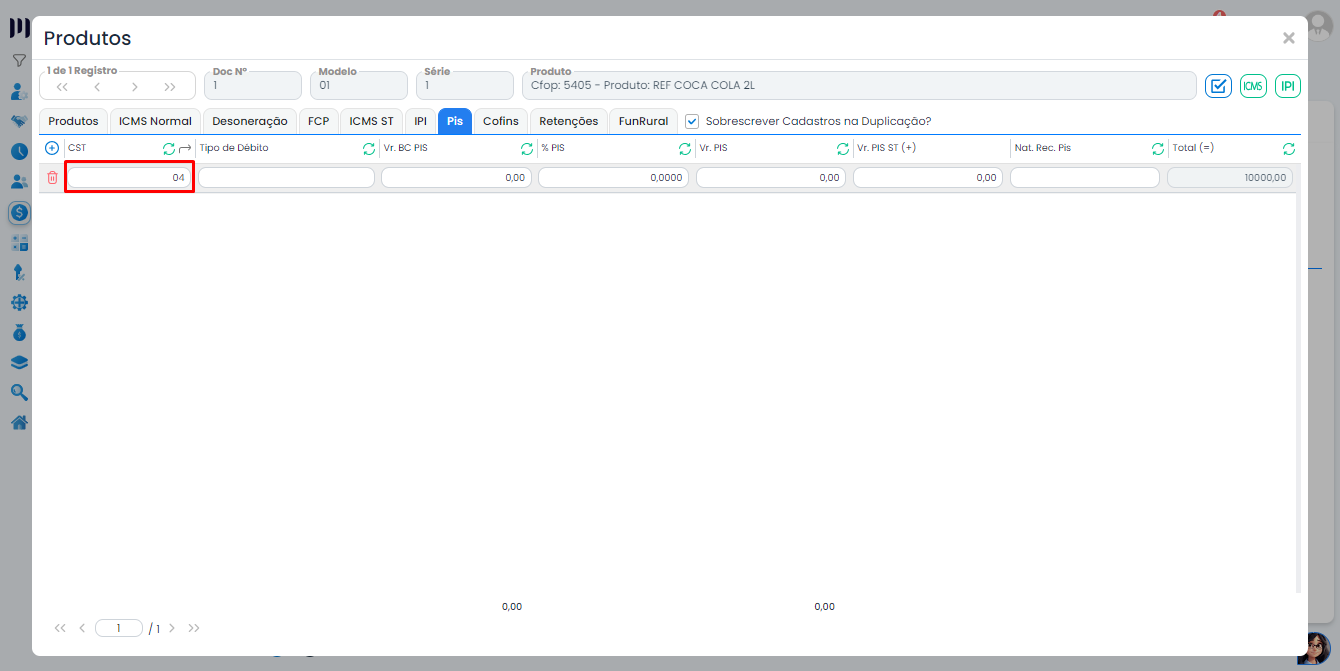Click refresh icon in Vr. BC PIS column
Screen dimensions: 1340x671
tap(527, 148)
